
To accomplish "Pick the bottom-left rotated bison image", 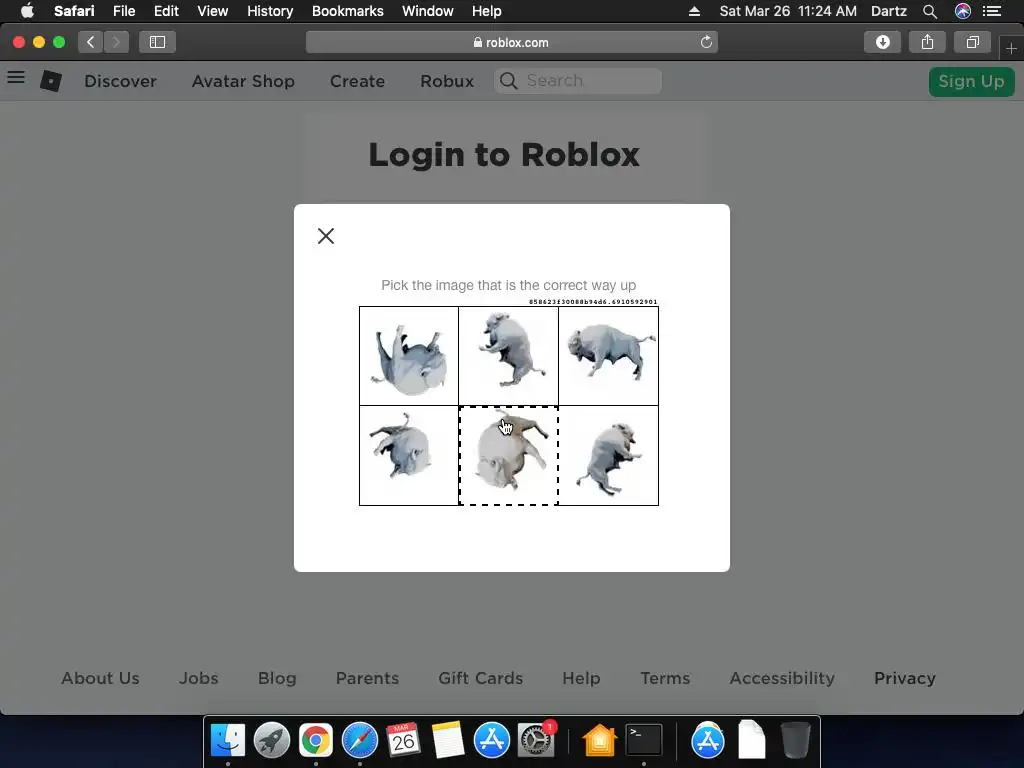I will tap(409, 456).
